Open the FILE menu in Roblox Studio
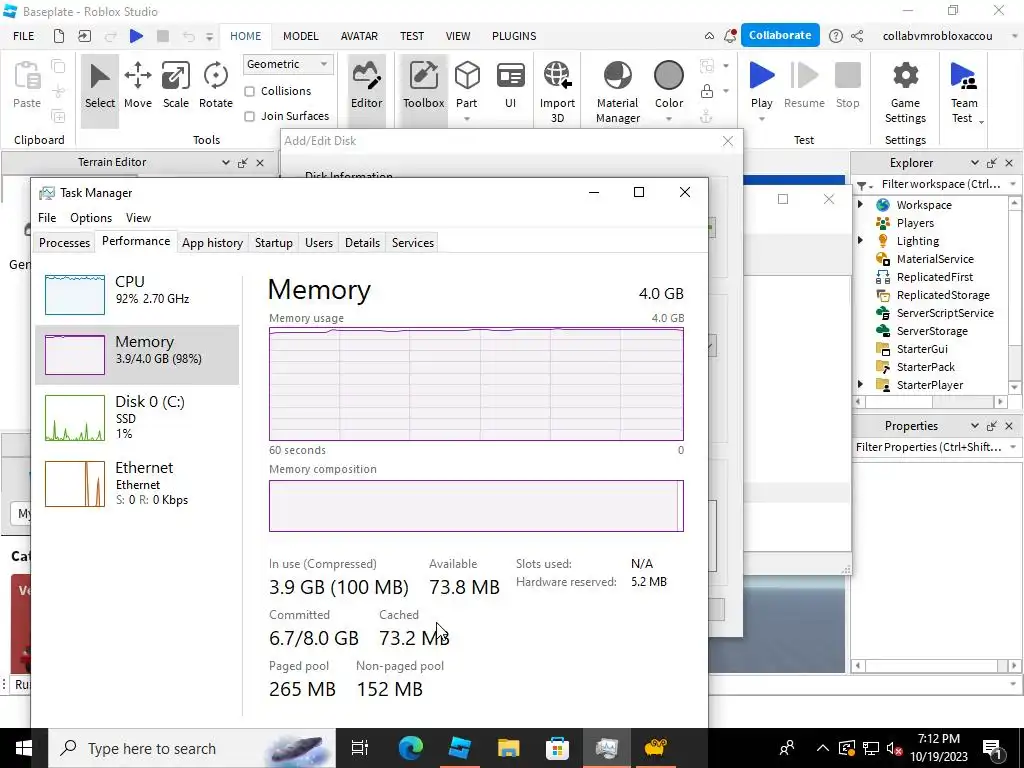The width and height of the screenshot is (1024, 768). coord(24,36)
